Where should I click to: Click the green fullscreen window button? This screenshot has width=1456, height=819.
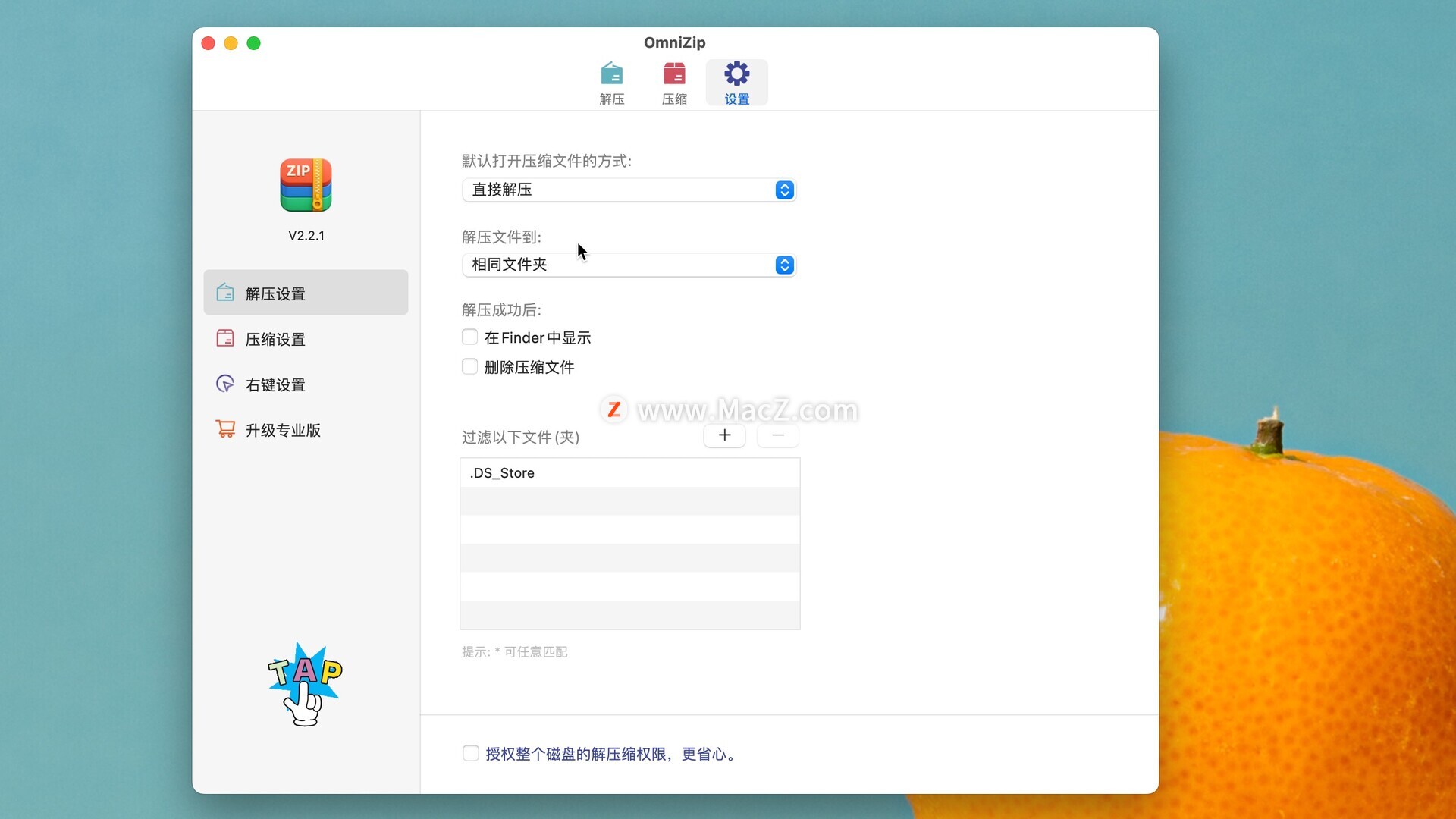pos(254,43)
